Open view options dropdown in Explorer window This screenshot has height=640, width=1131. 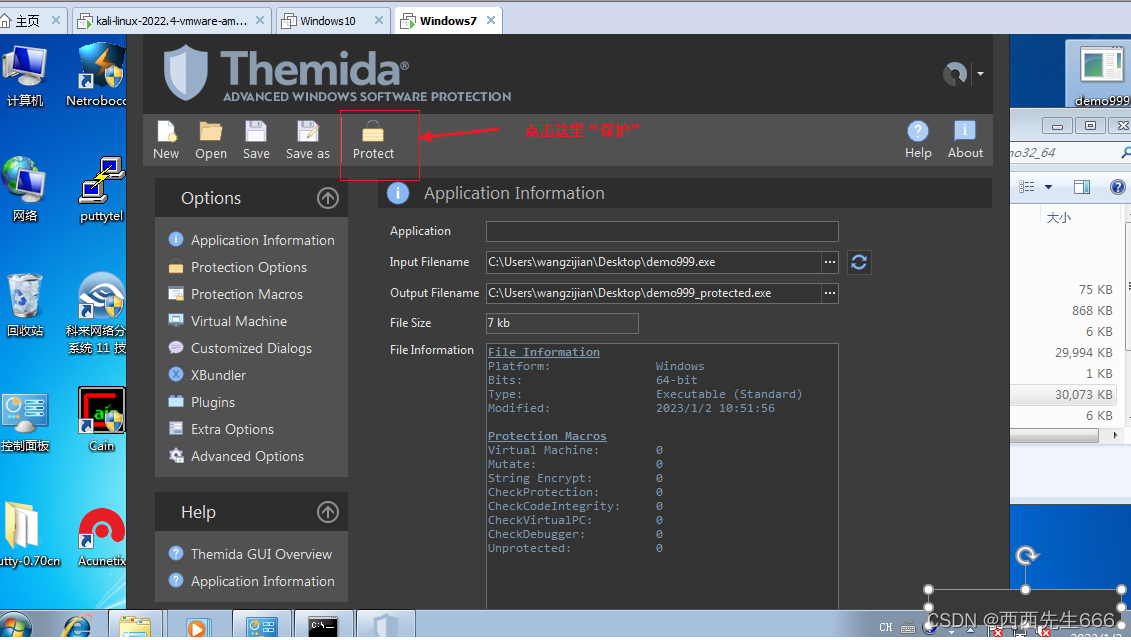tap(1049, 188)
